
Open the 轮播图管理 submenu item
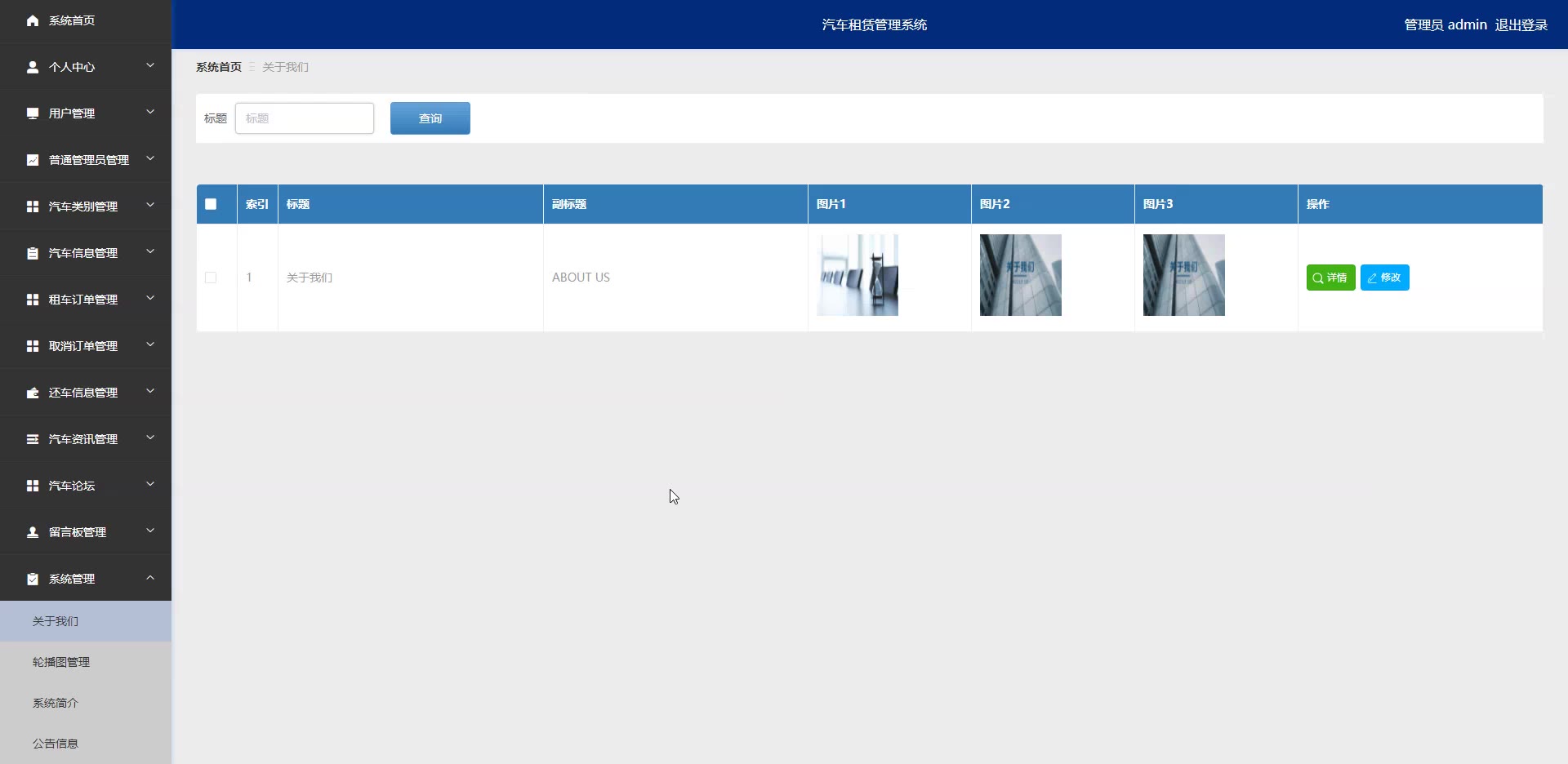click(86, 662)
